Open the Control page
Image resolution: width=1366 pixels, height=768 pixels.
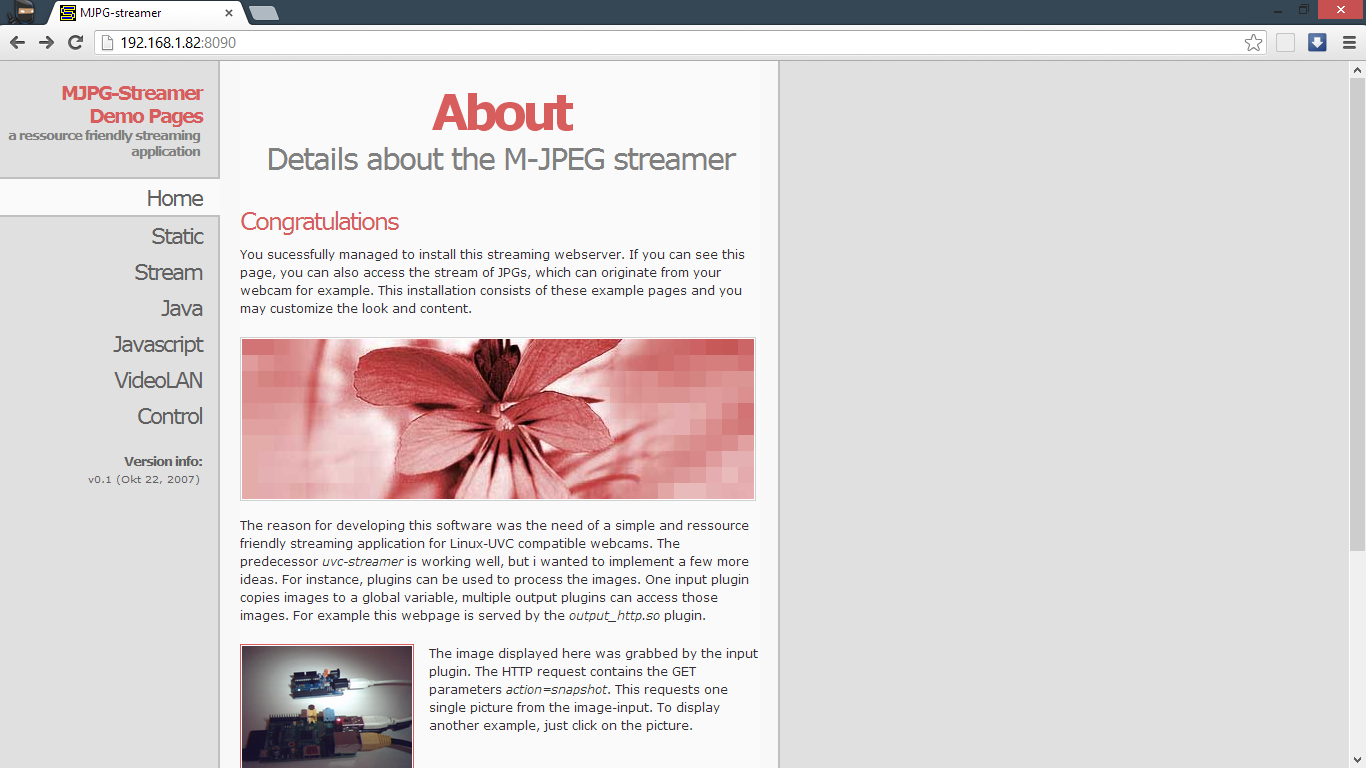(x=170, y=416)
